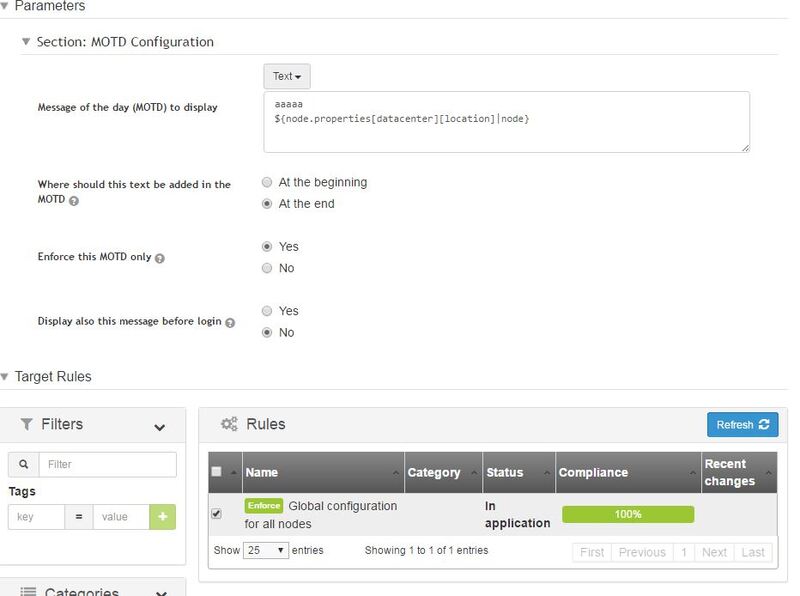Sort rules by Category column
Image resolution: width=800 pixels, height=596 pixels.
[x=443, y=473]
